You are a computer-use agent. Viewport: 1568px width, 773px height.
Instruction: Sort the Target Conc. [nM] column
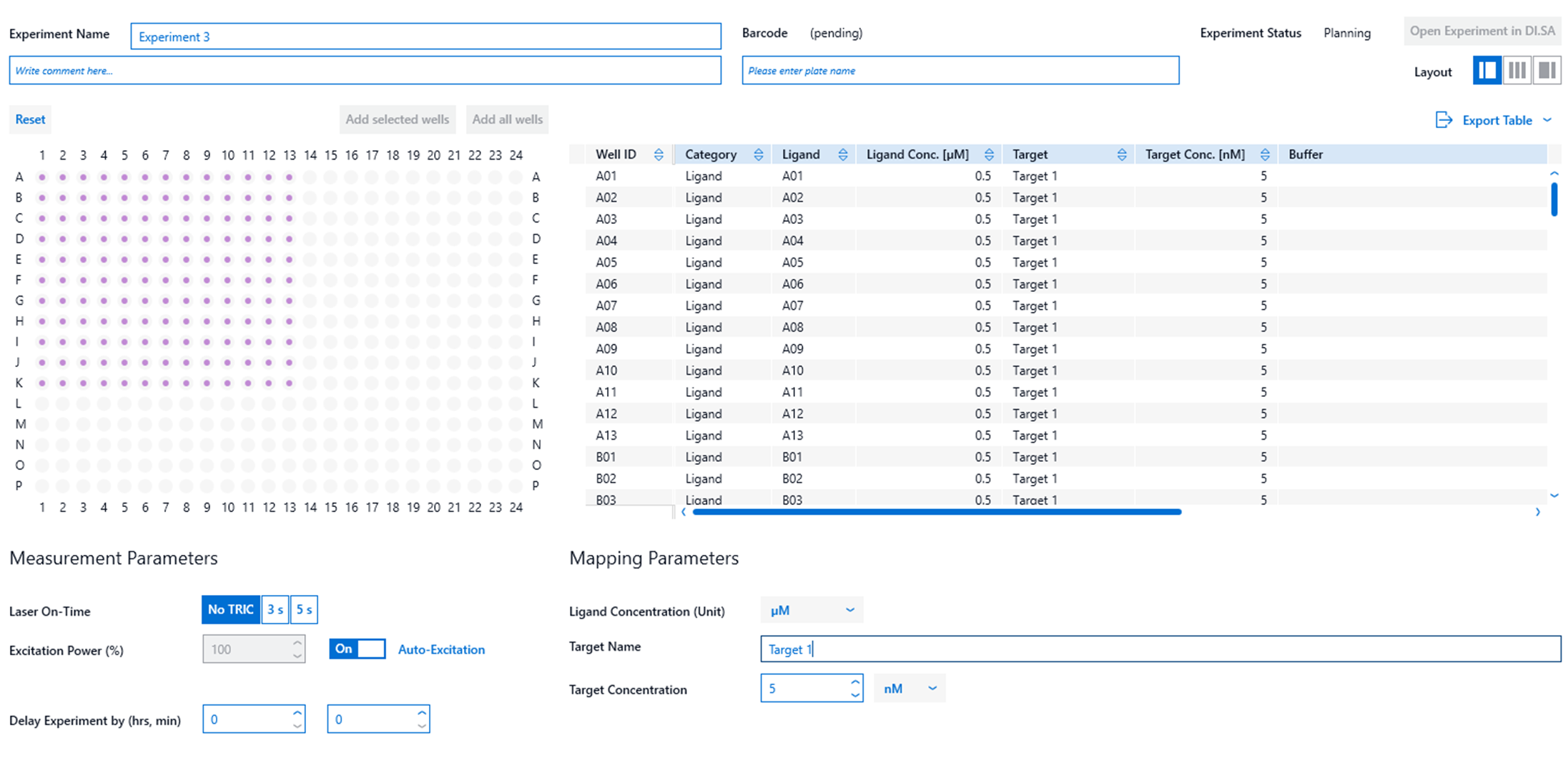pos(1266,154)
